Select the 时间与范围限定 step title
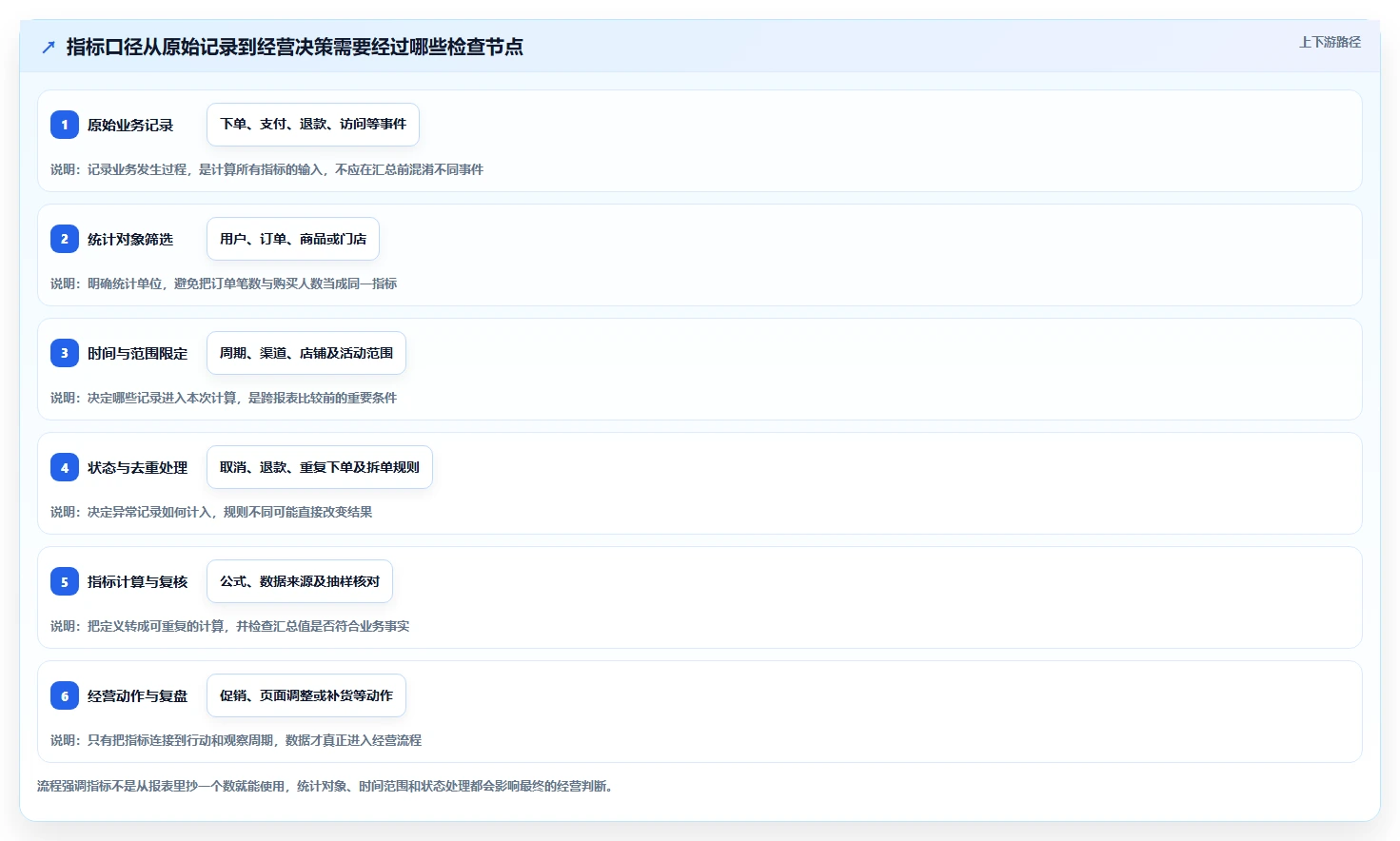The width and height of the screenshot is (1400, 841). pos(138,353)
